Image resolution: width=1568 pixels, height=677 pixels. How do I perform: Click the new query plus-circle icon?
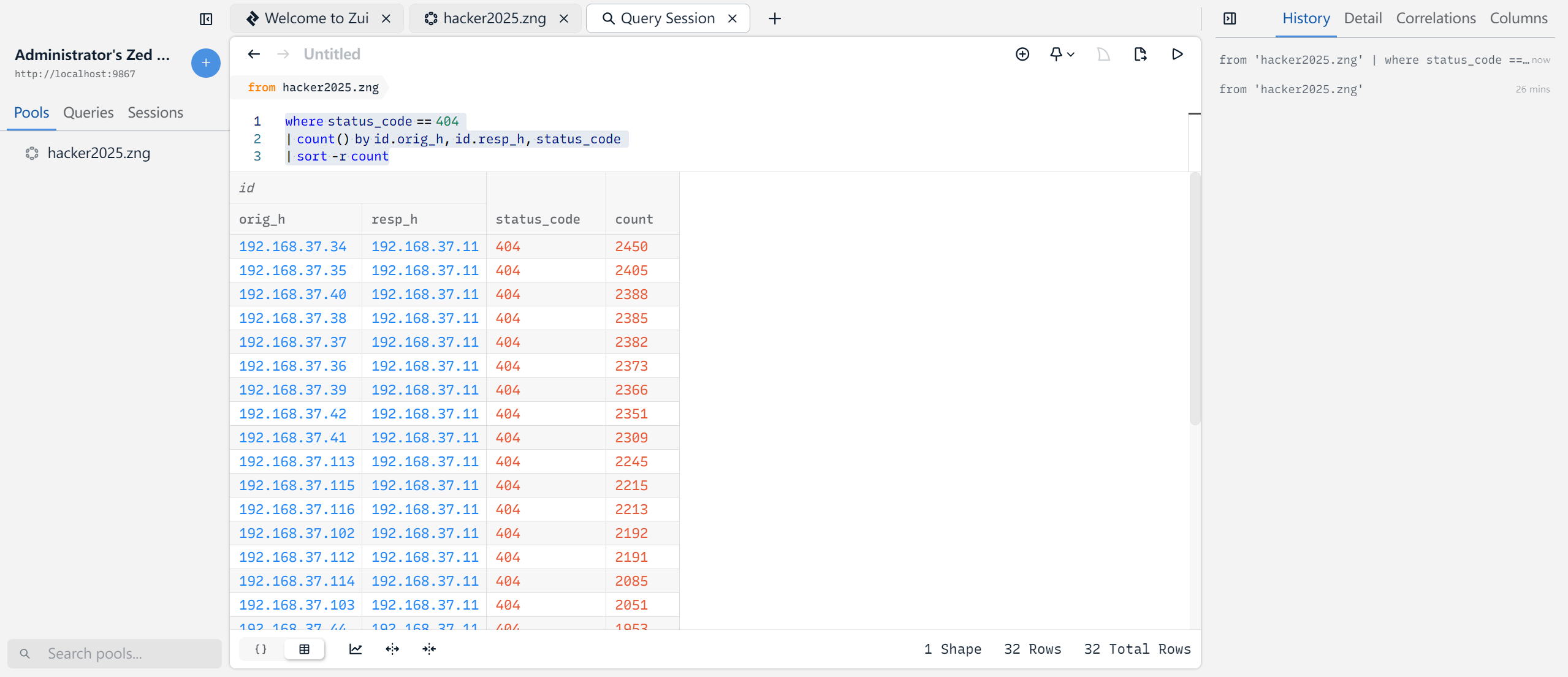coord(1022,54)
